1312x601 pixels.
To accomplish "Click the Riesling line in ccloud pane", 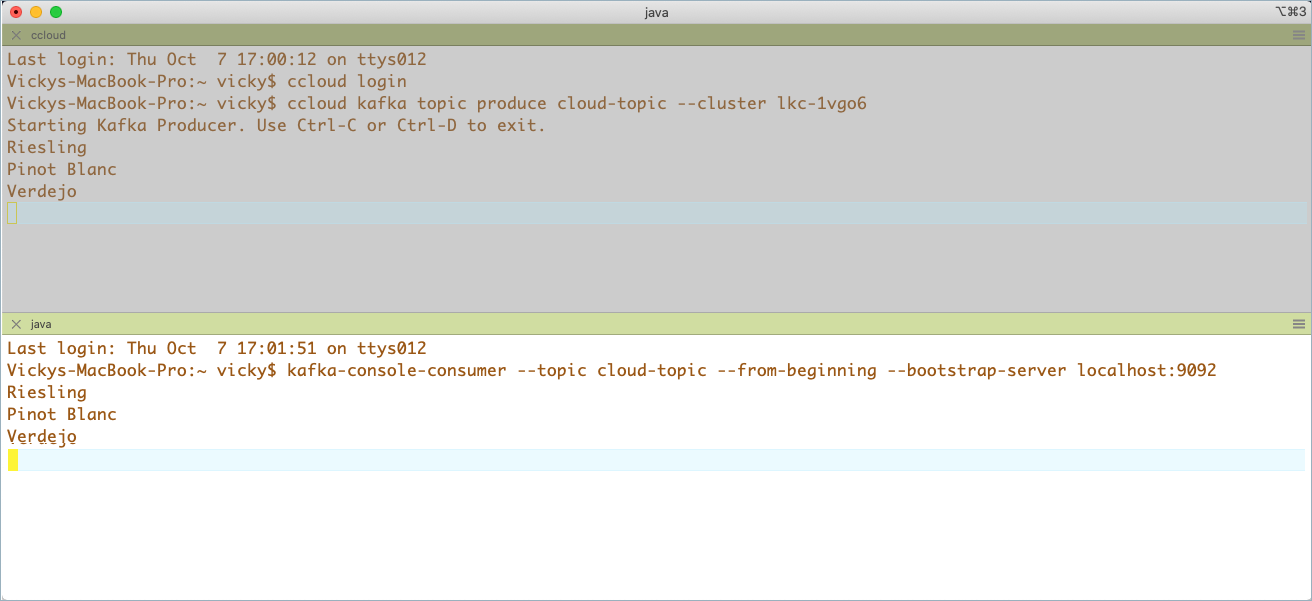I will coord(45,147).
